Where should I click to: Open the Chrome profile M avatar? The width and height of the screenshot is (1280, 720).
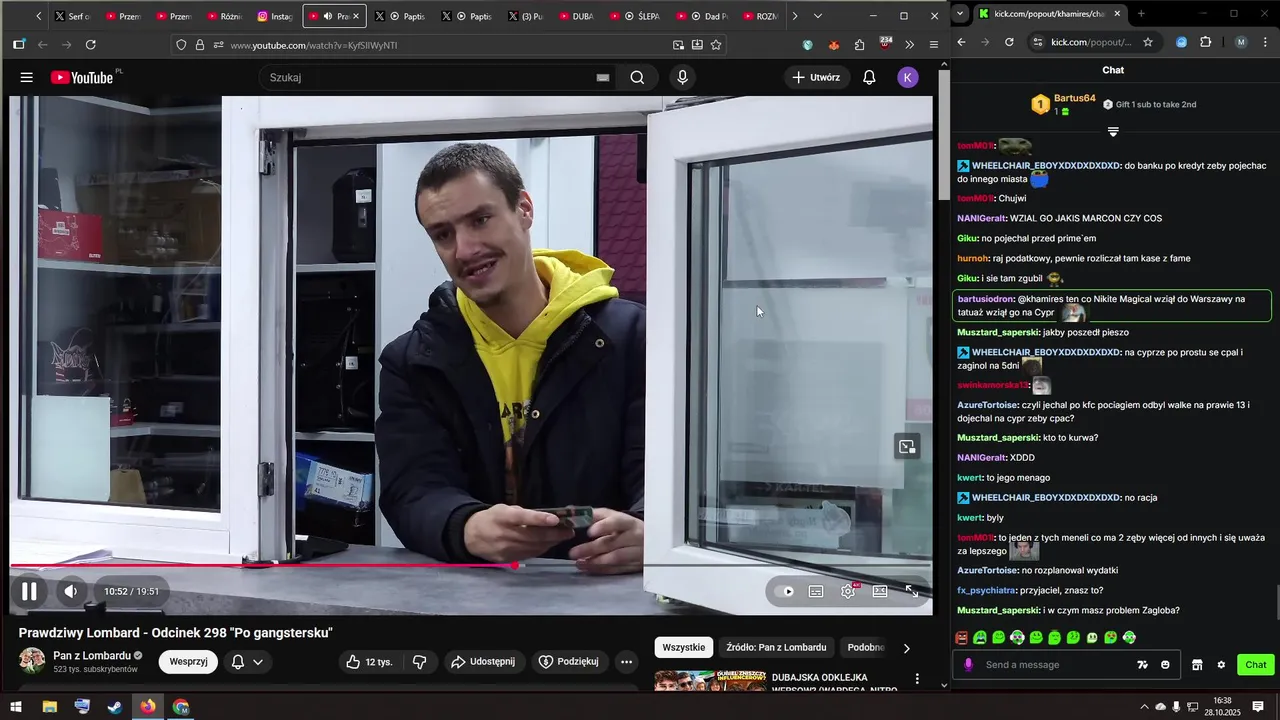(x=1241, y=42)
